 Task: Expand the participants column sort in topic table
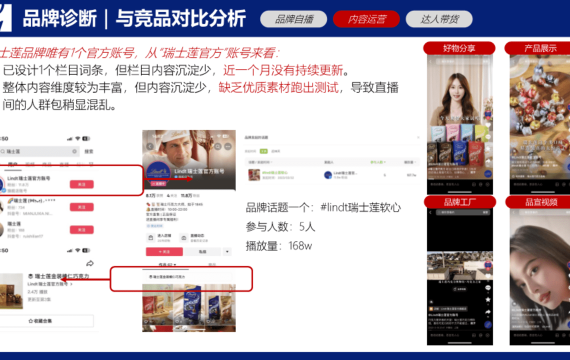point(378,162)
